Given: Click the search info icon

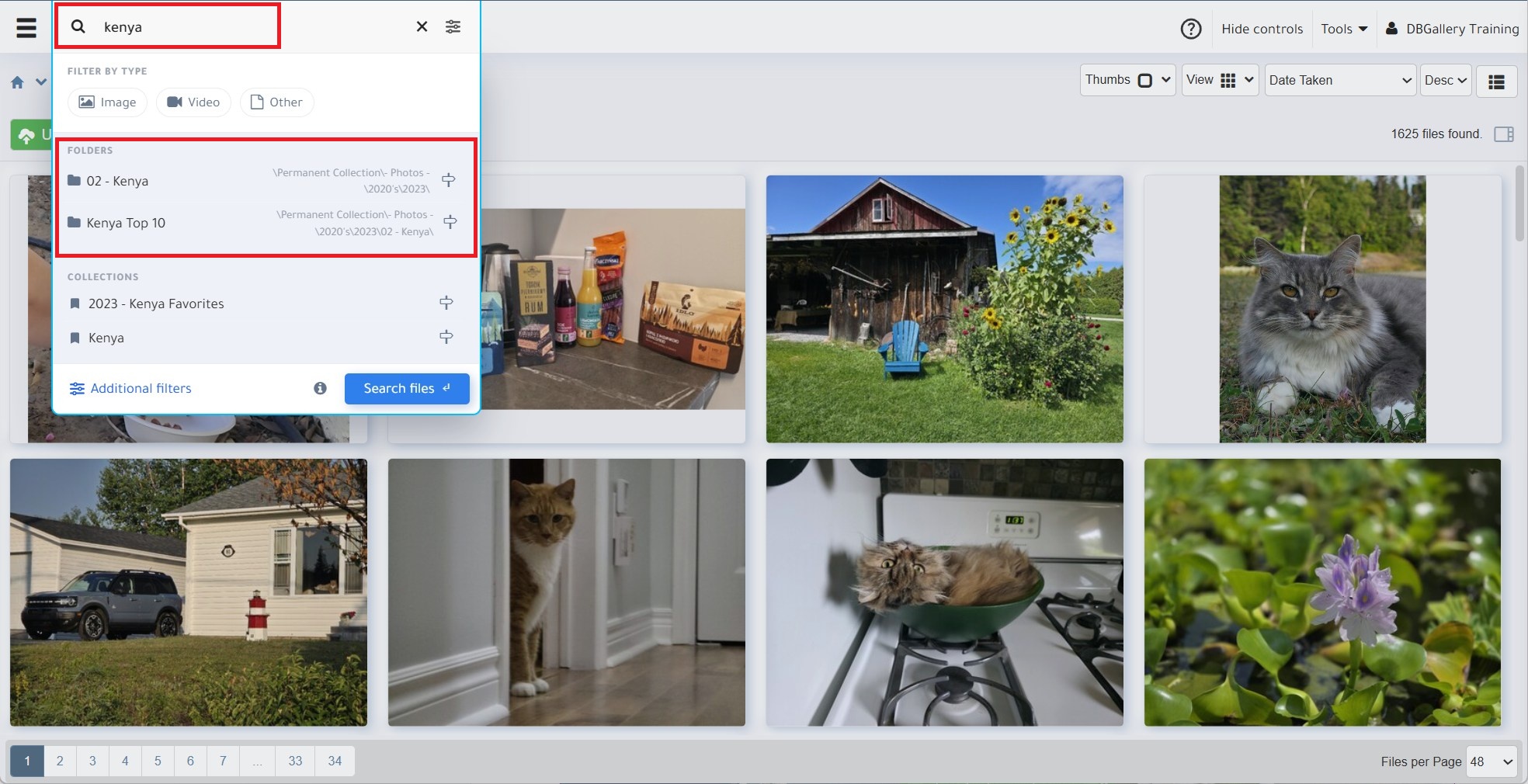Looking at the screenshot, I should (320, 388).
